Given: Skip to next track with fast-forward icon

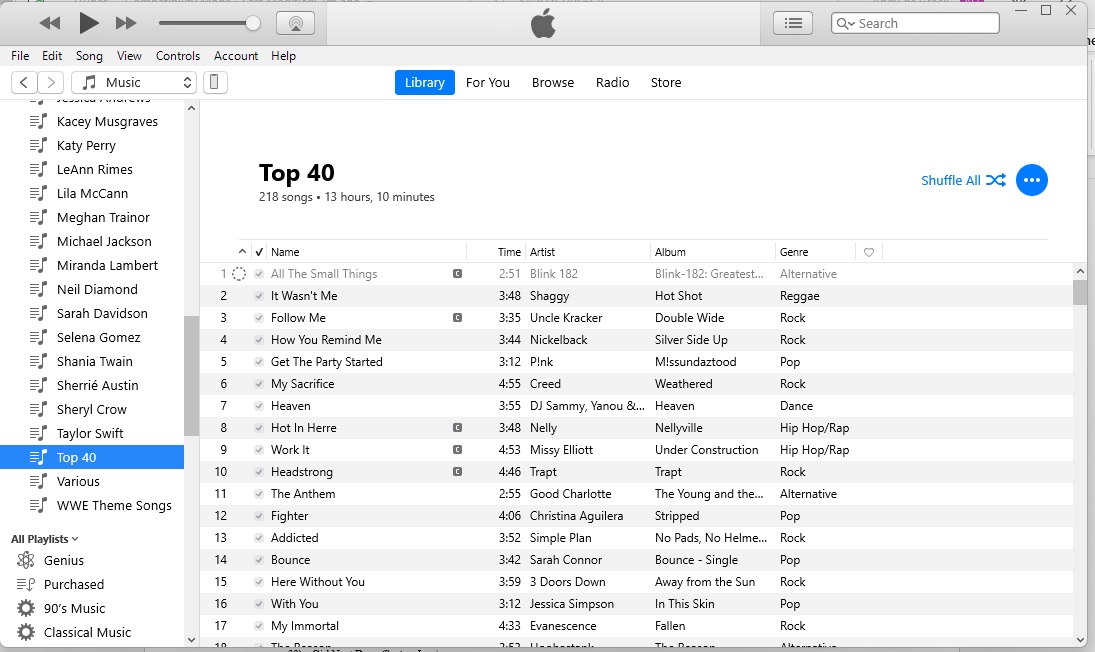Looking at the screenshot, I should pyautogui.click(x=123, y=22).
